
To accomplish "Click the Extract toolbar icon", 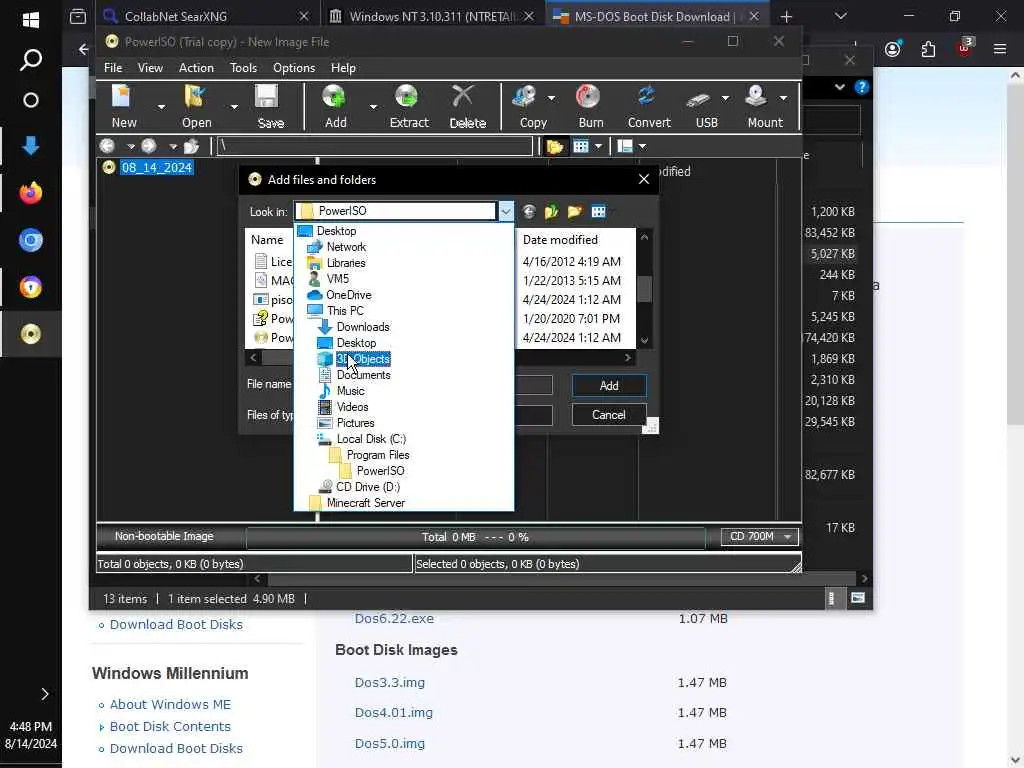I will 408,97.
